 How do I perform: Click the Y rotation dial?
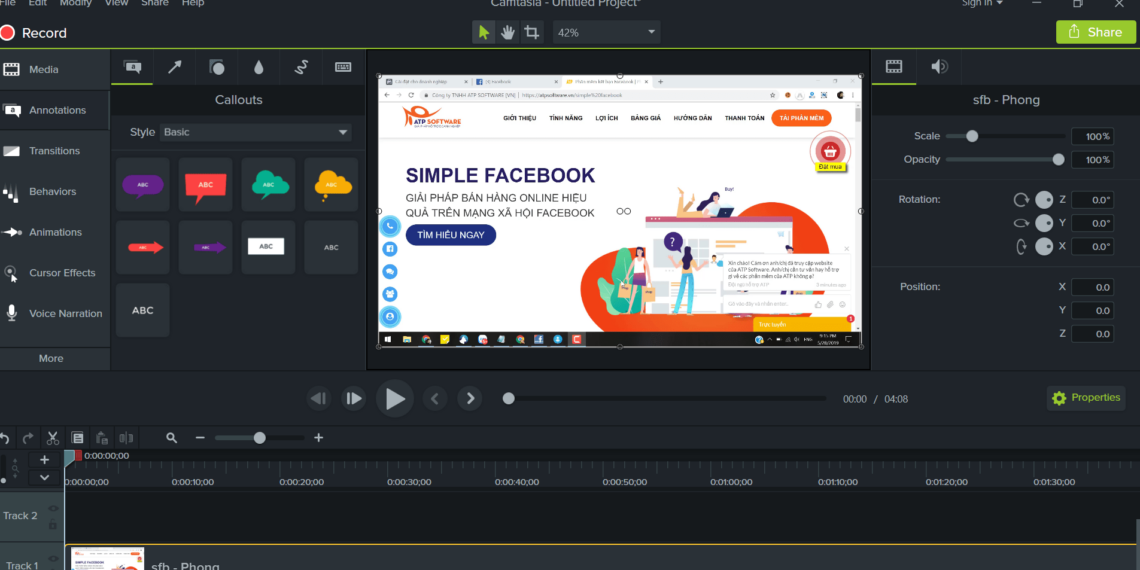[x=1044, y=222]
